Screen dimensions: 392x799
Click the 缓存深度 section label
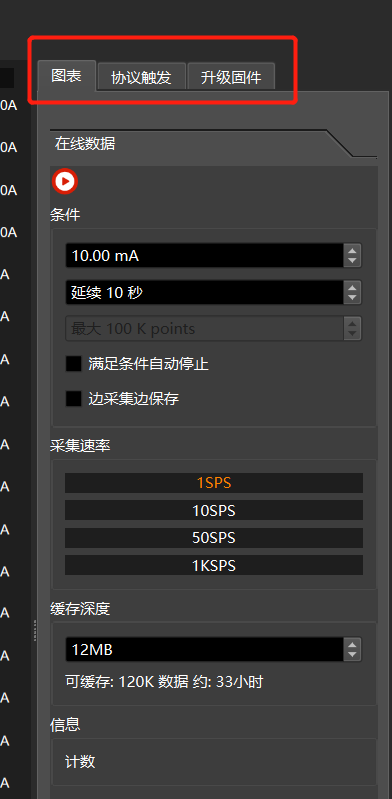point(80,608)
